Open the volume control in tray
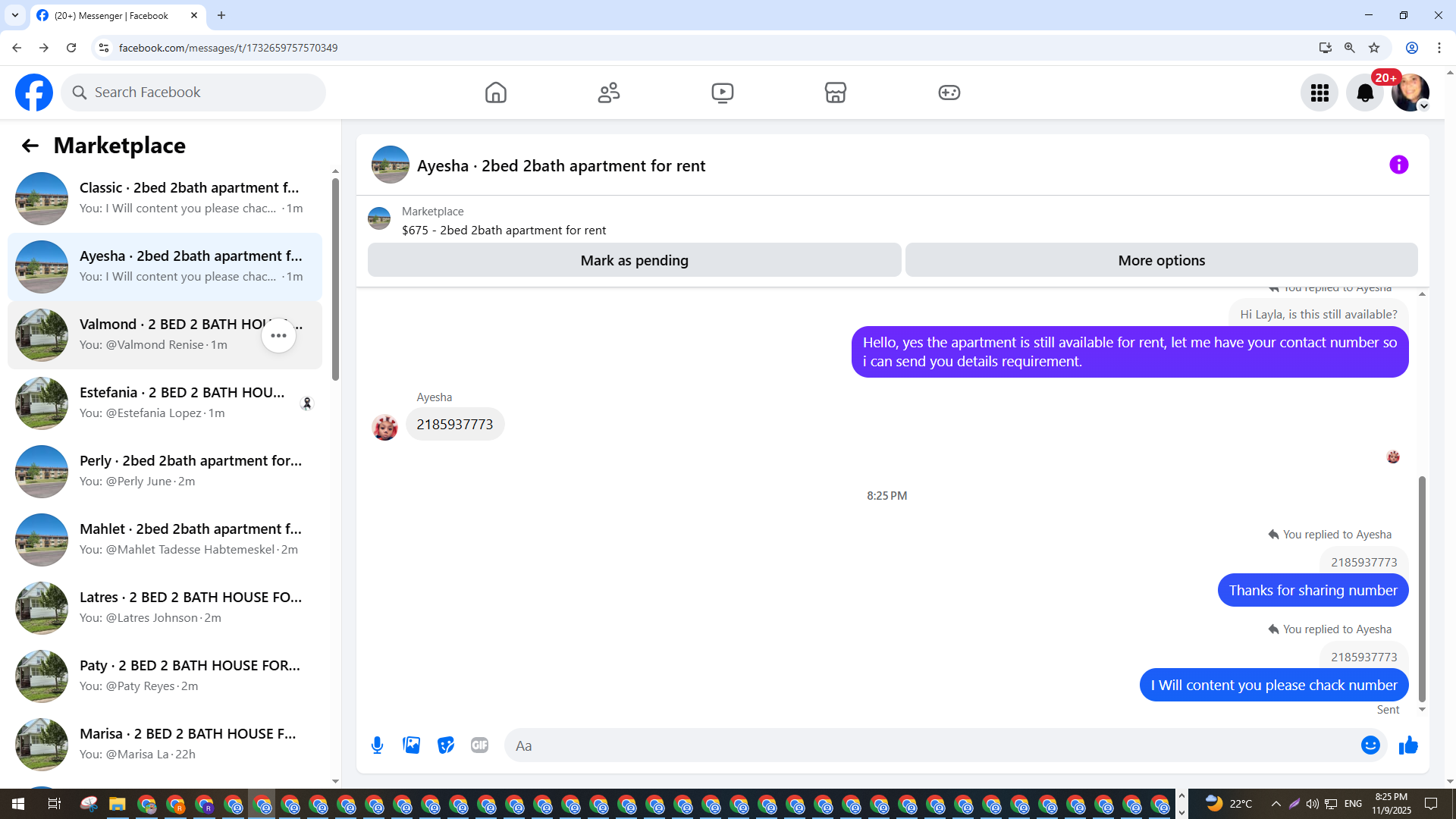 click(x=1313, y=804)
